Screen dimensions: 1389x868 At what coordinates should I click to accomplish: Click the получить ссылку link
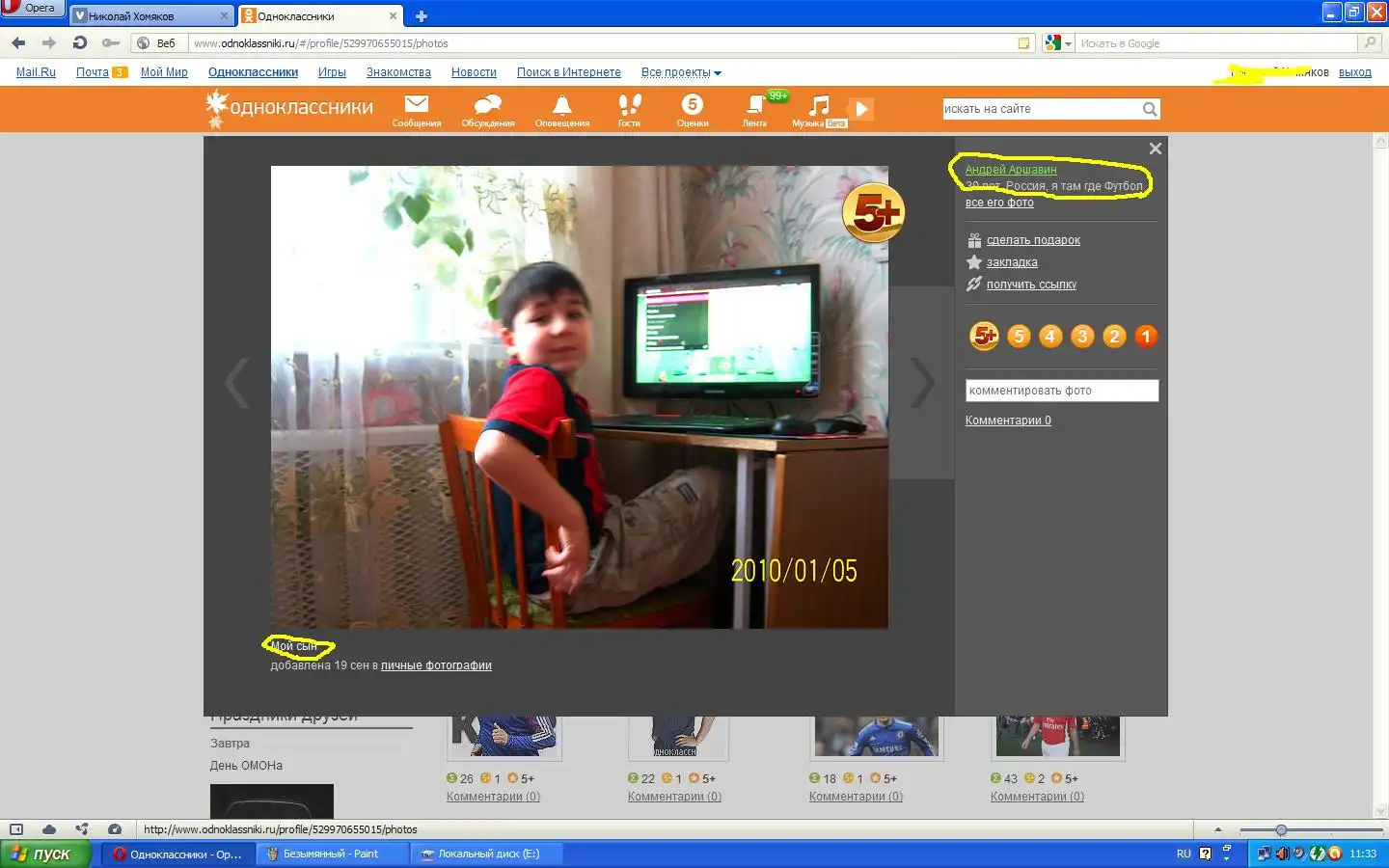[1031, 285]
